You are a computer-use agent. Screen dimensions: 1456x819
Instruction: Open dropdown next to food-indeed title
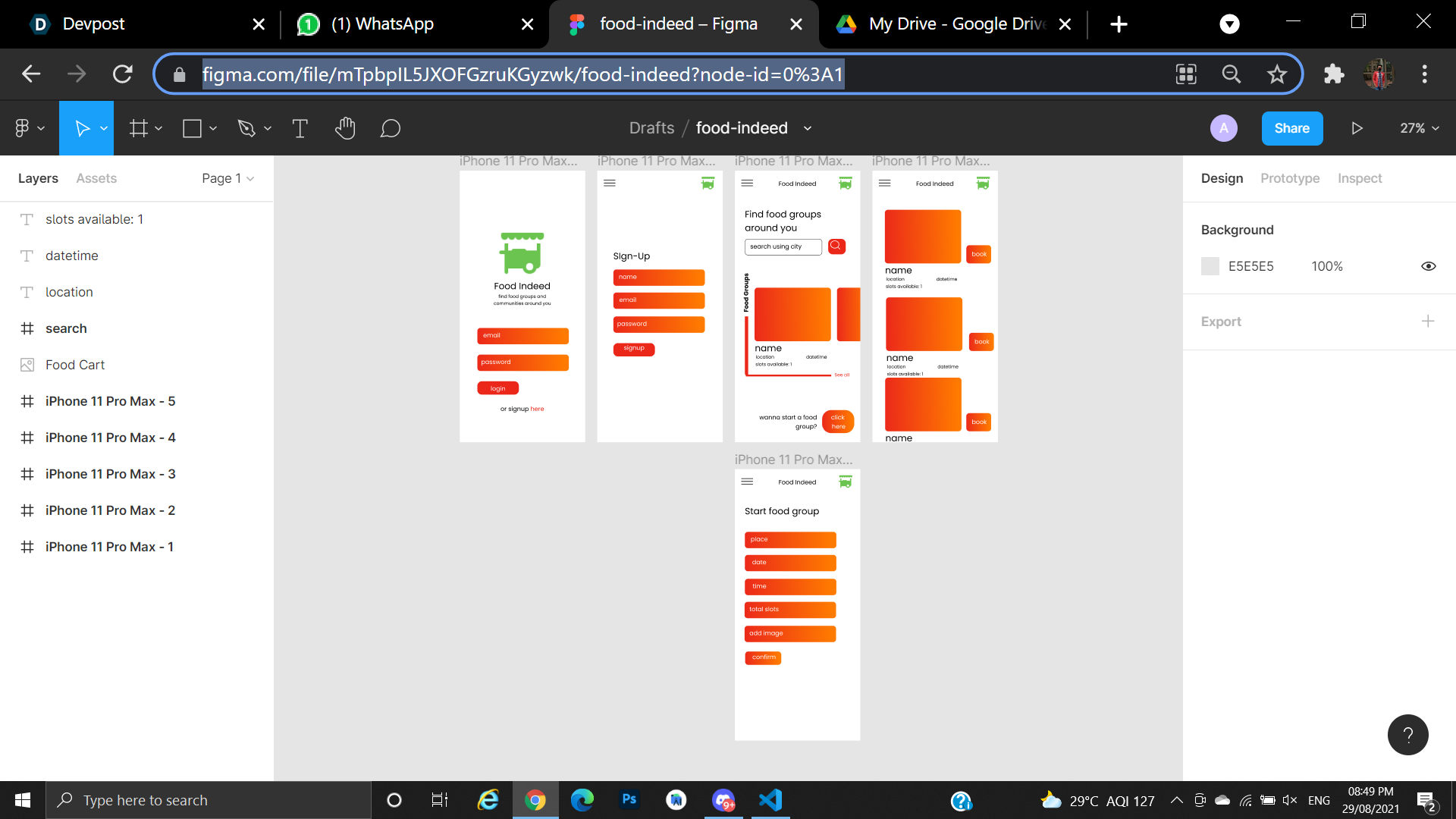click(x=808, y=128)
